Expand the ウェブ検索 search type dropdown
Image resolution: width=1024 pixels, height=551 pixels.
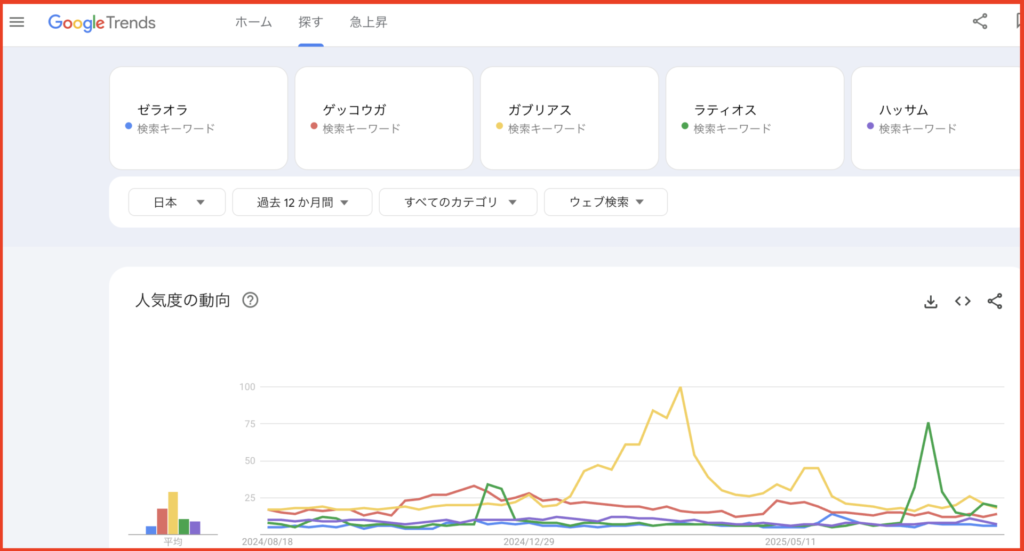[606, 202]
